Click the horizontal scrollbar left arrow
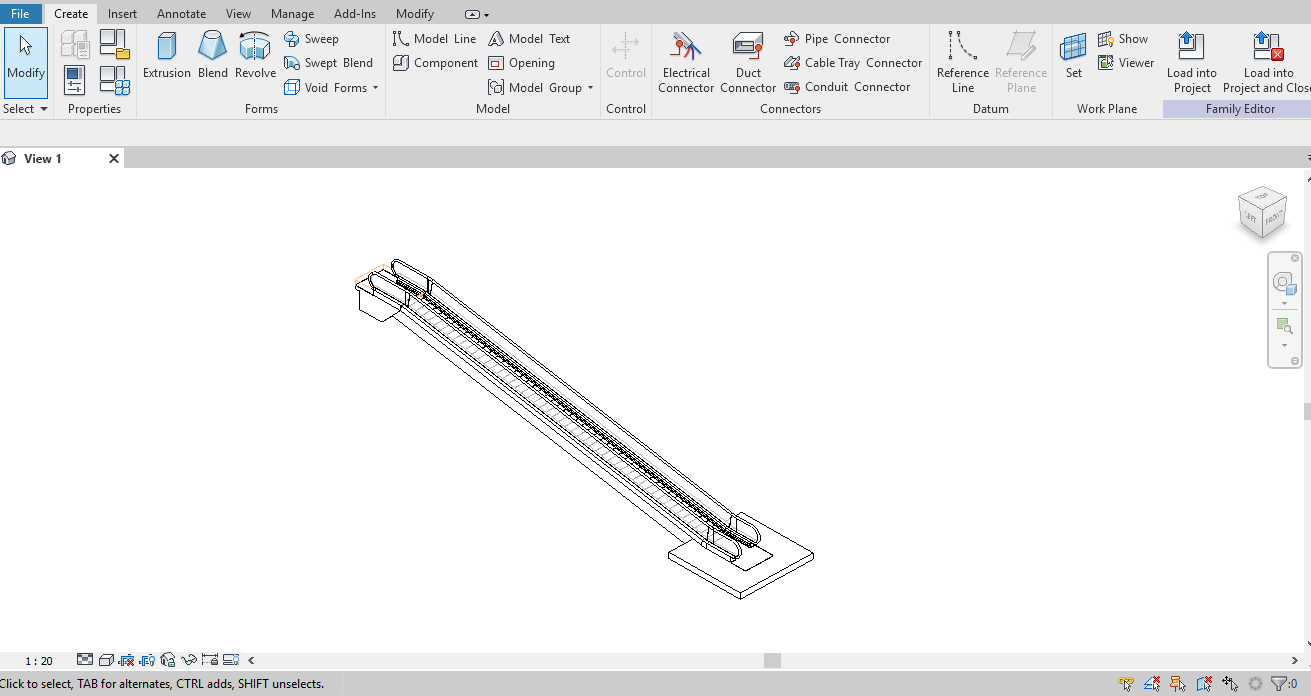1311x696 pixels. (251, 661)
